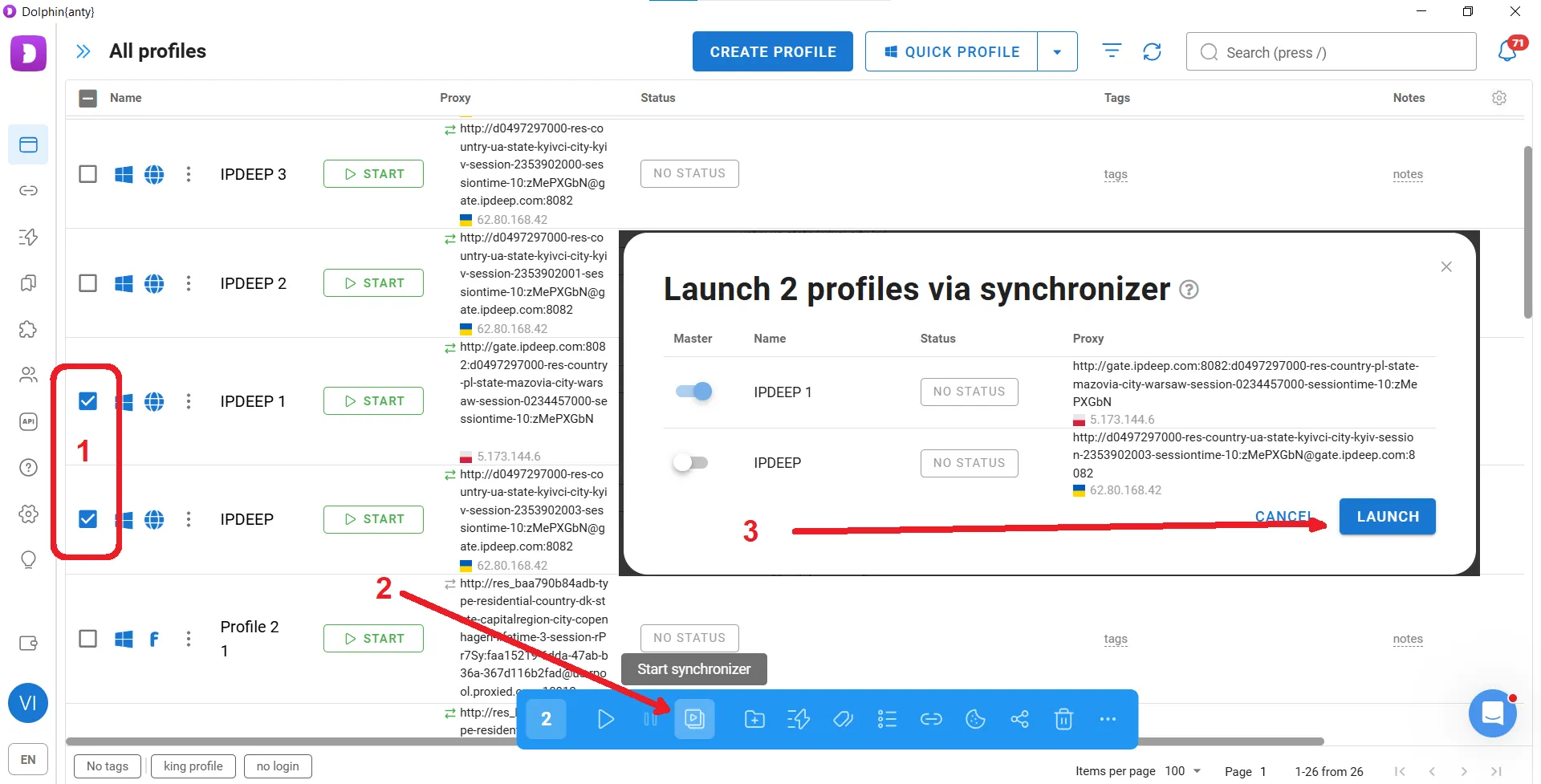The height and width of the screenshot is (784, 1541).
Task: Expand Quick Profile dropdown arrow
Action: tap(1057, 51)
